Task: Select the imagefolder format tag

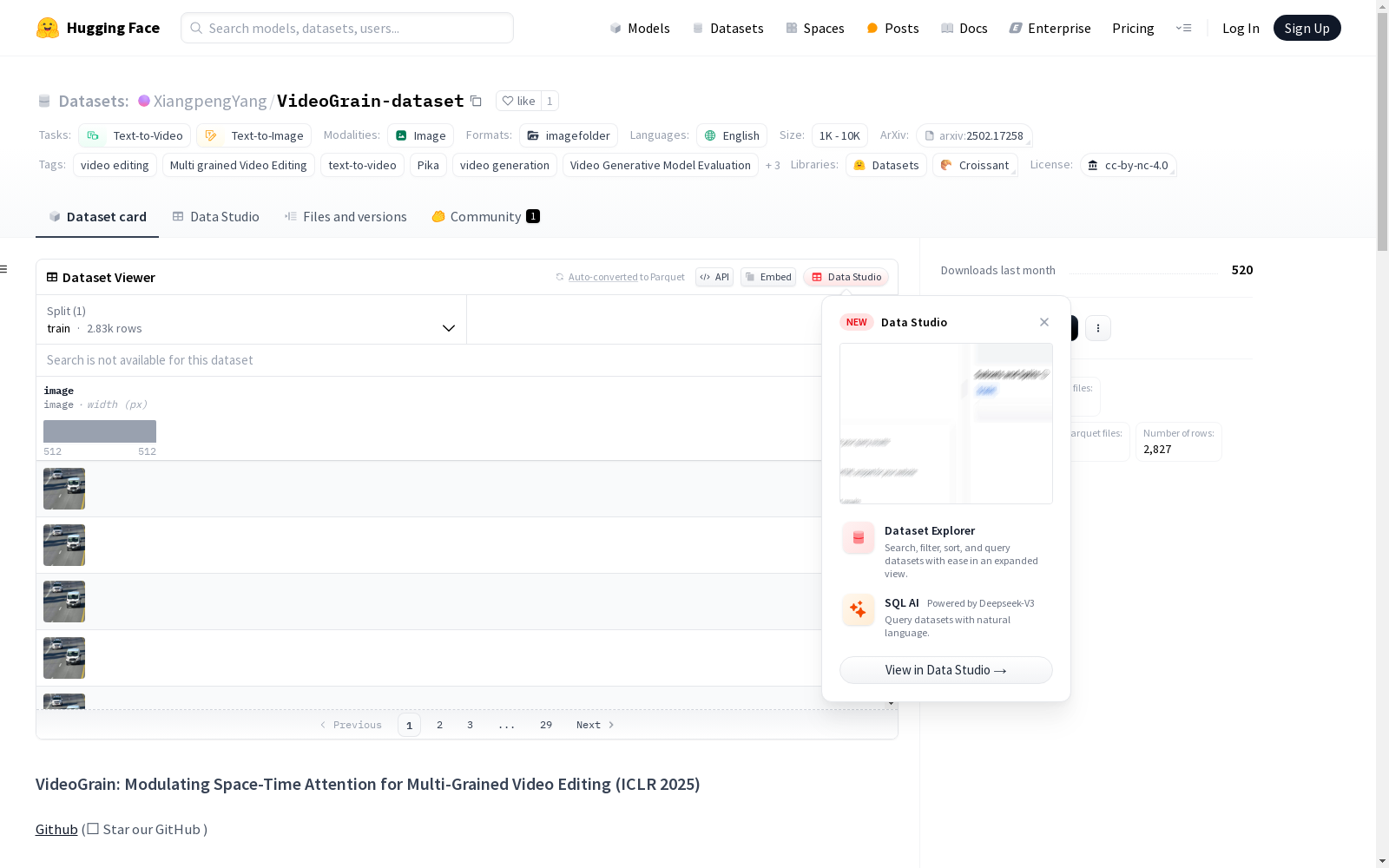Action: [569, 135]
